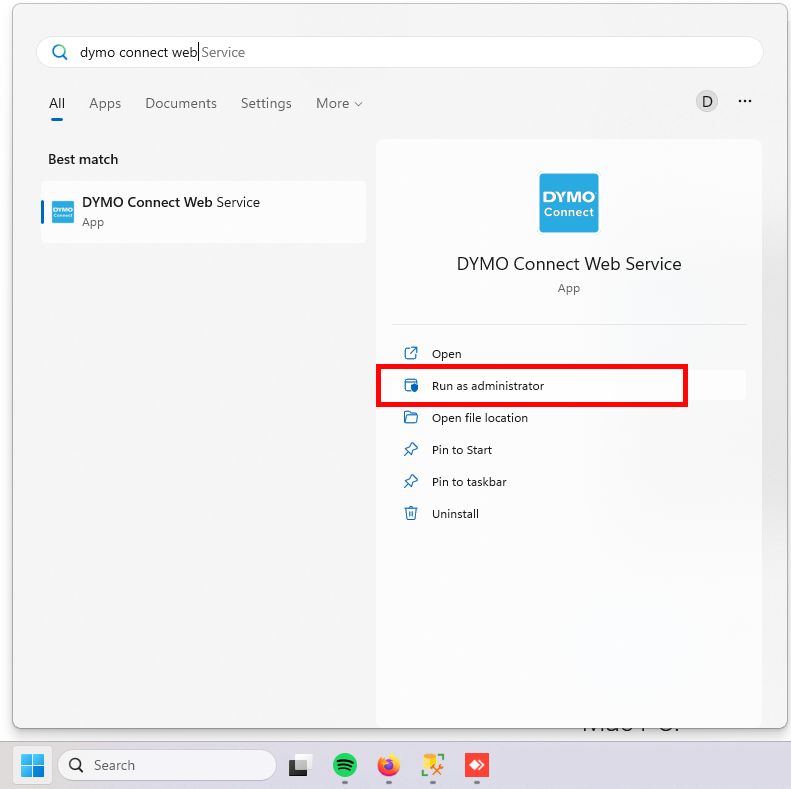791x789 pixels.
Task: Switch to the Documents tab
Action: pyautogui.click(x=181, y=103)
